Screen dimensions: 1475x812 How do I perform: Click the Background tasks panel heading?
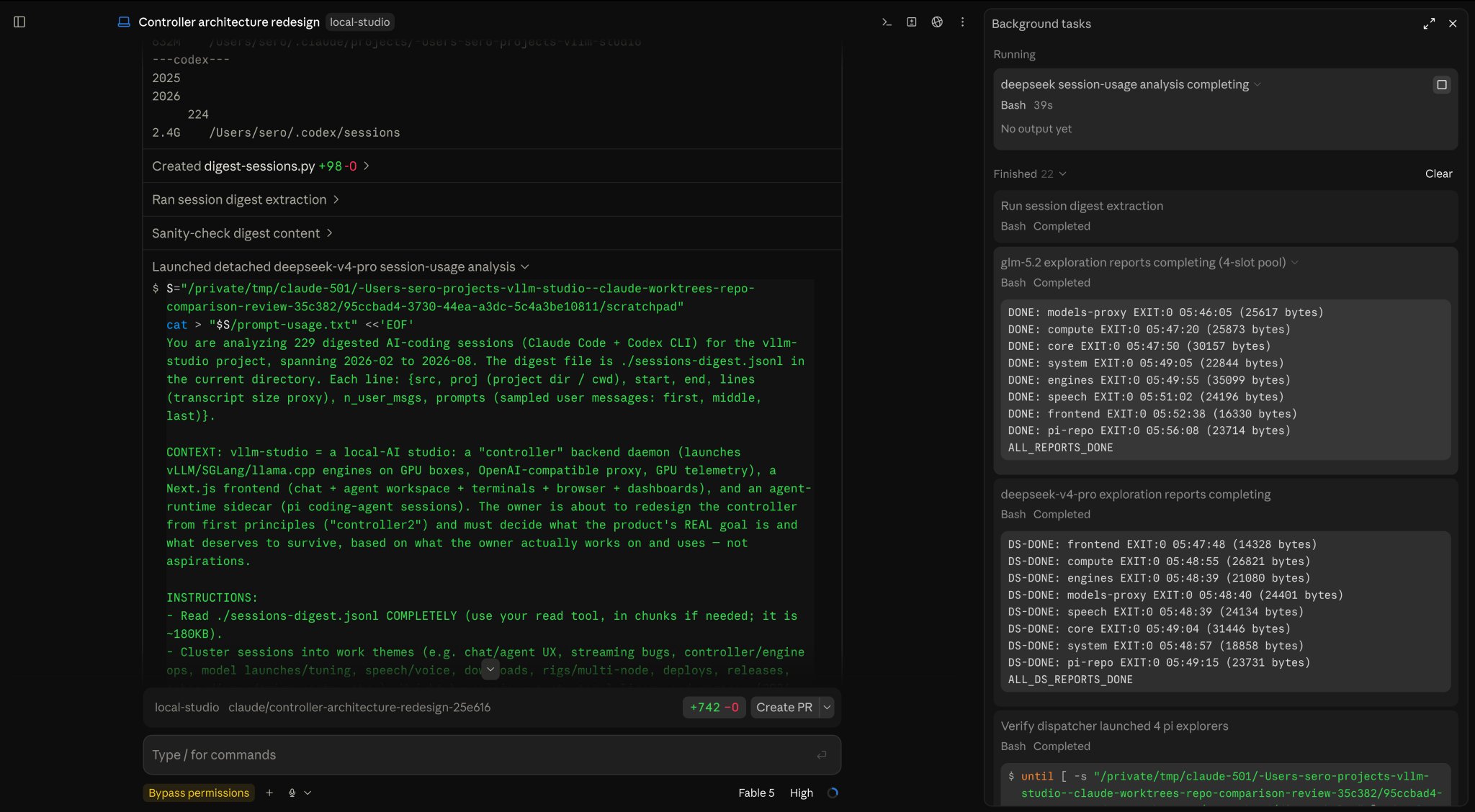[1041, 24]
